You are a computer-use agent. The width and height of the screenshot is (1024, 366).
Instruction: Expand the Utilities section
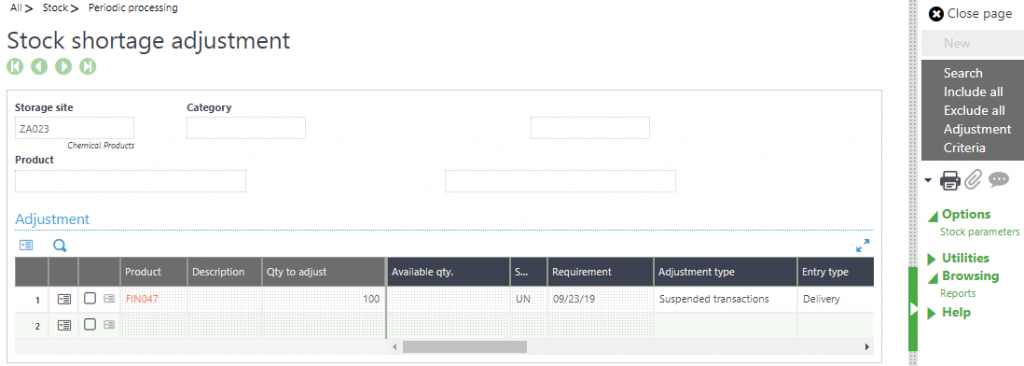click(x=932, y=259)
